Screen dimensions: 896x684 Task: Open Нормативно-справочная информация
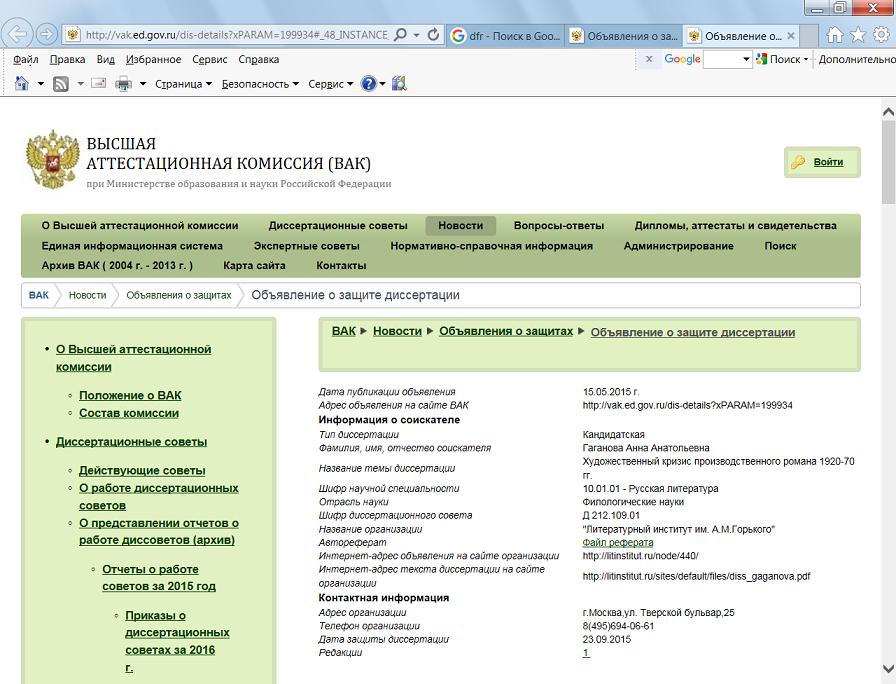(x=491, y=246)
